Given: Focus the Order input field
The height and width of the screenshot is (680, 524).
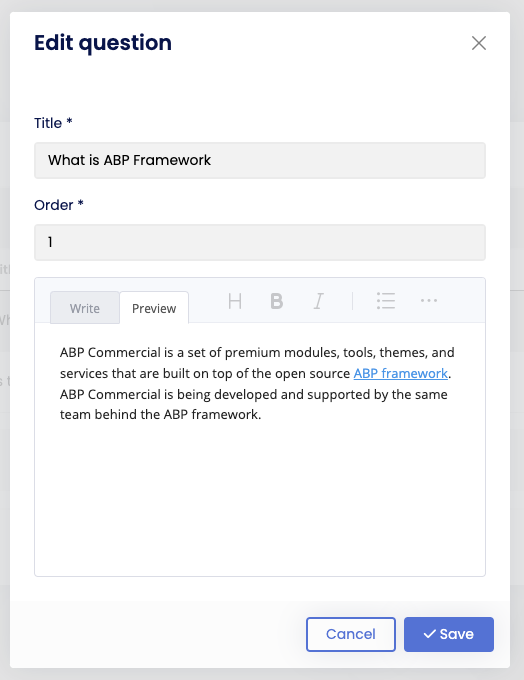Looking at the screenshot, I should point(260,242).
